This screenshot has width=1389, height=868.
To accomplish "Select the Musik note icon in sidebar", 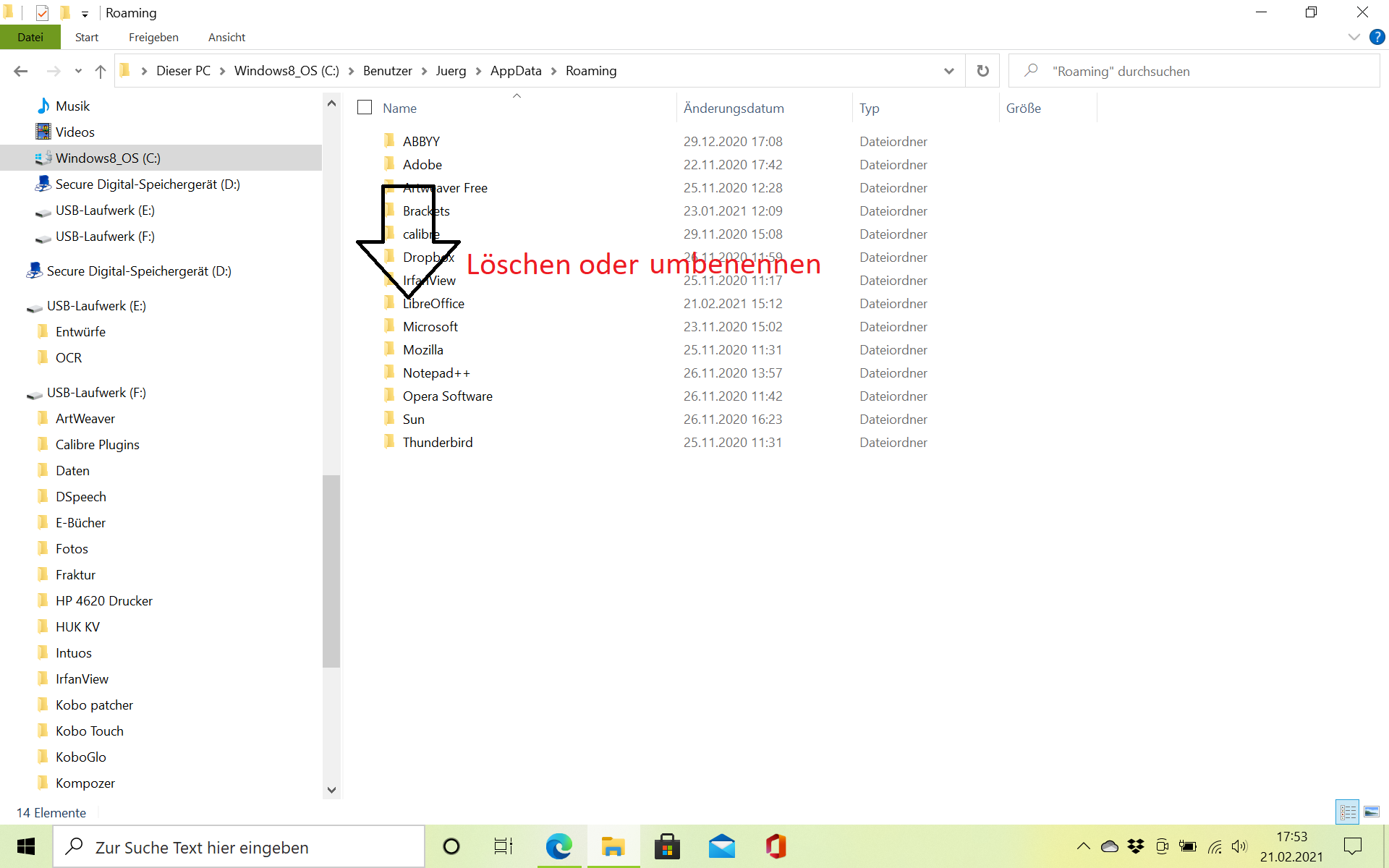I will coord(43,106).
